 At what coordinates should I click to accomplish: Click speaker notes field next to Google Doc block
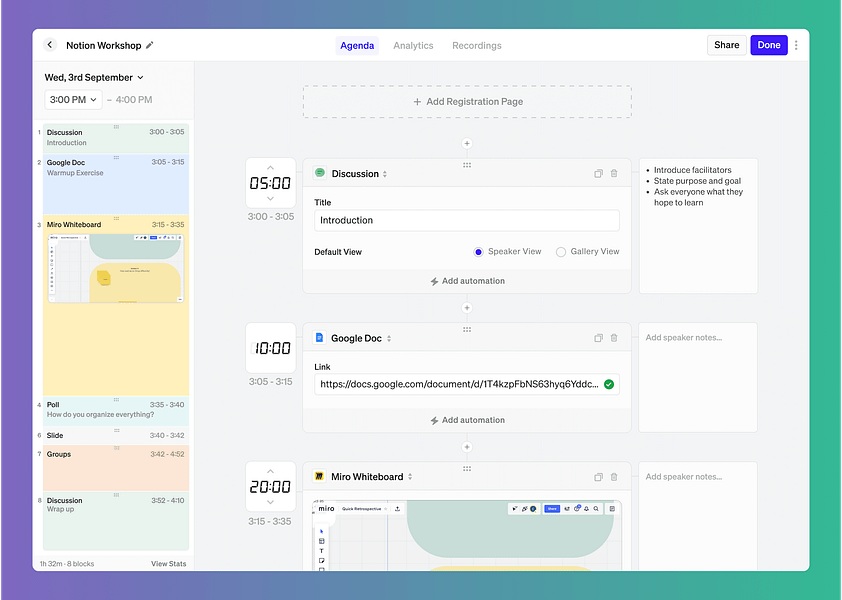698,377
